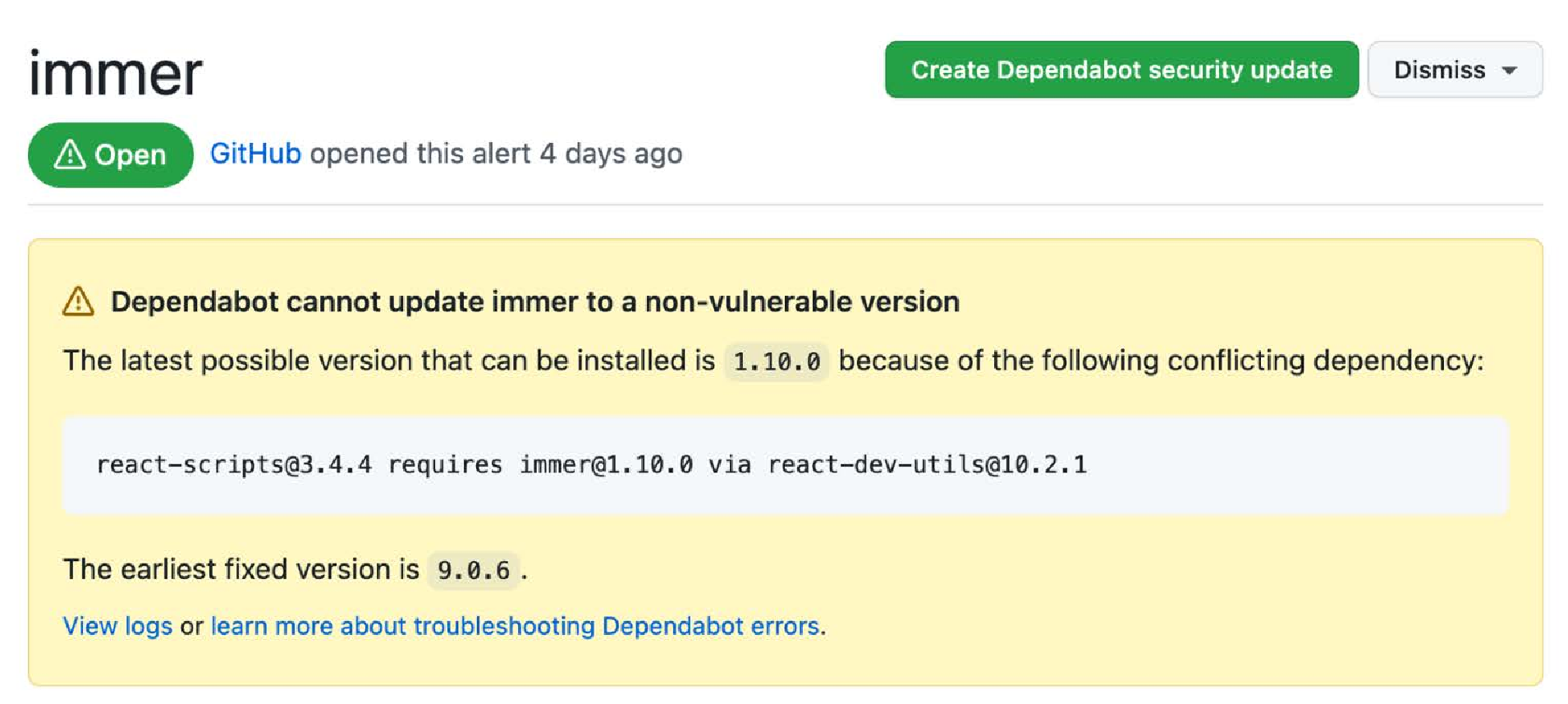Screen dimensions: 1568x704
Task: Click the 1.10.0 version code chip
Action: (x=777, y=361)
